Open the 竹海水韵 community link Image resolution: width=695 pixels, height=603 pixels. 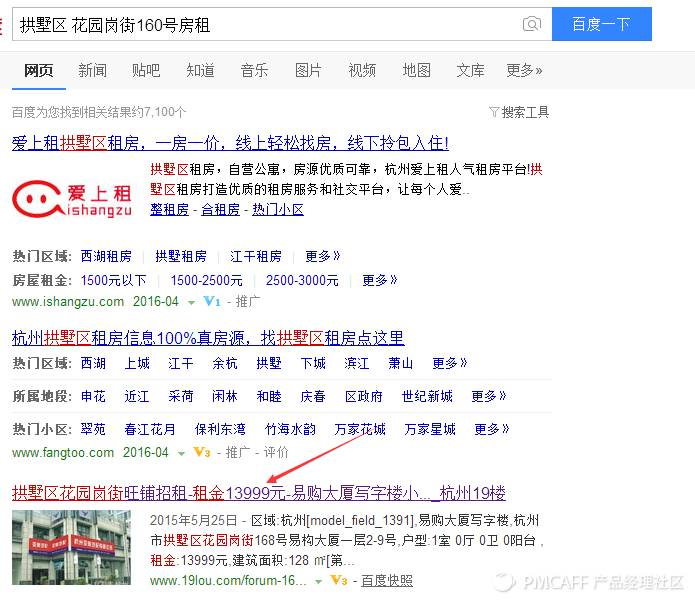pos(290,429)
